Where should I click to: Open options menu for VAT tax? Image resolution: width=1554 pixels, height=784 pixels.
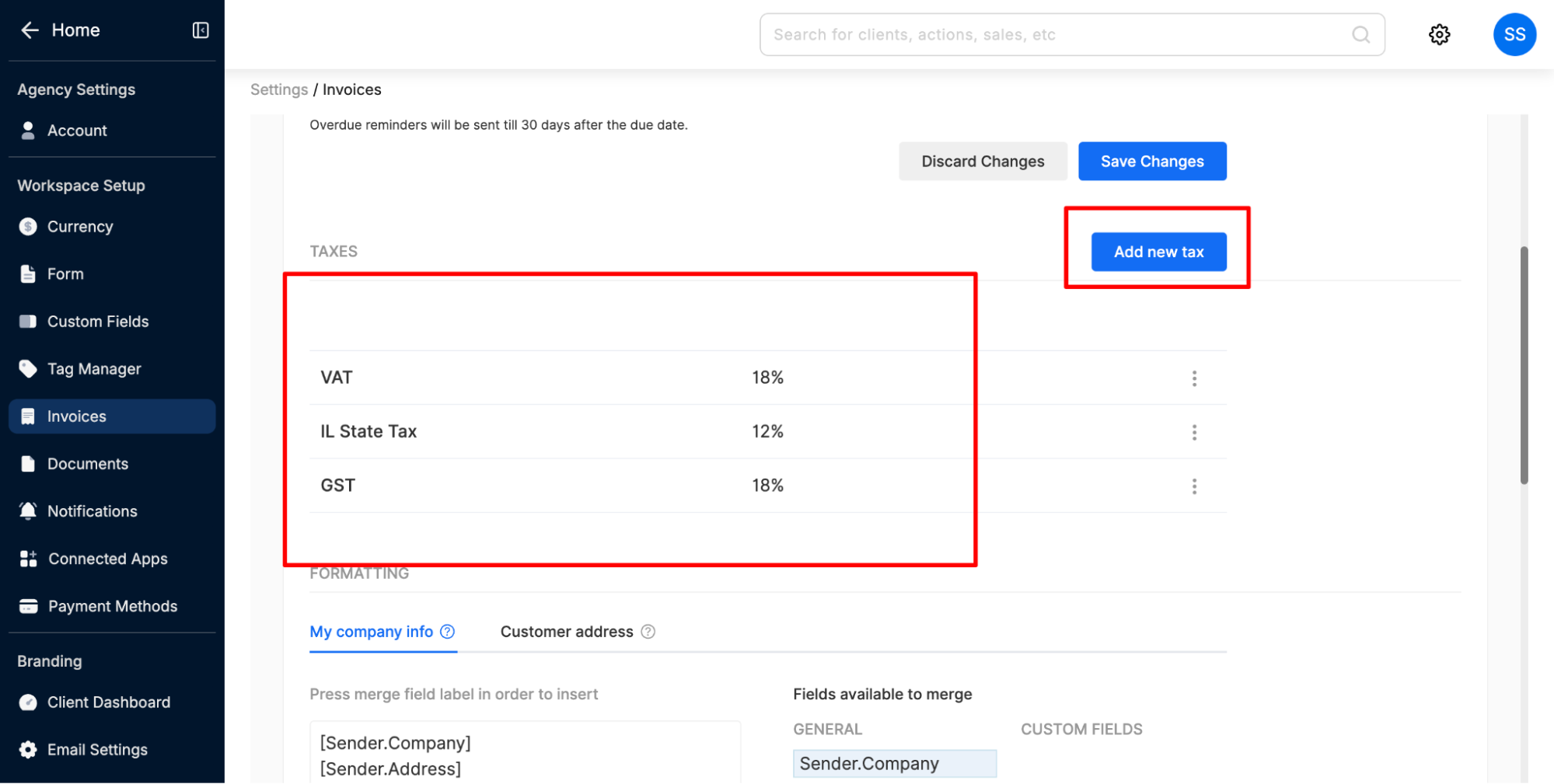[1194, 378]
